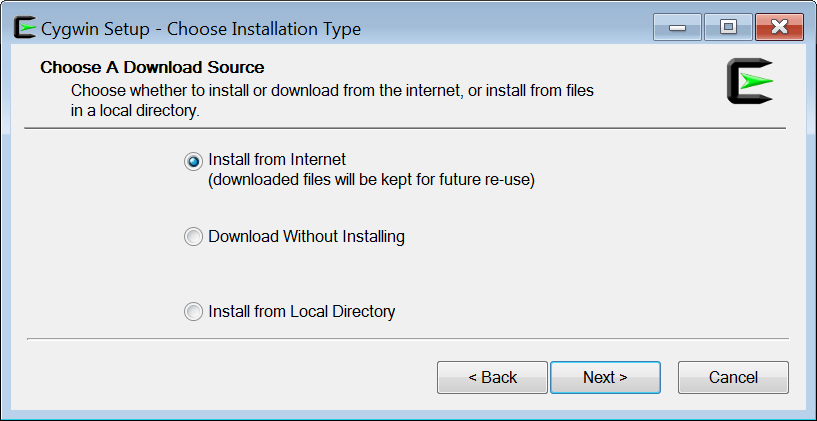Choose Download Without Installing radio circle
This screenshot has height=421, width=817.
click(193, 237)
